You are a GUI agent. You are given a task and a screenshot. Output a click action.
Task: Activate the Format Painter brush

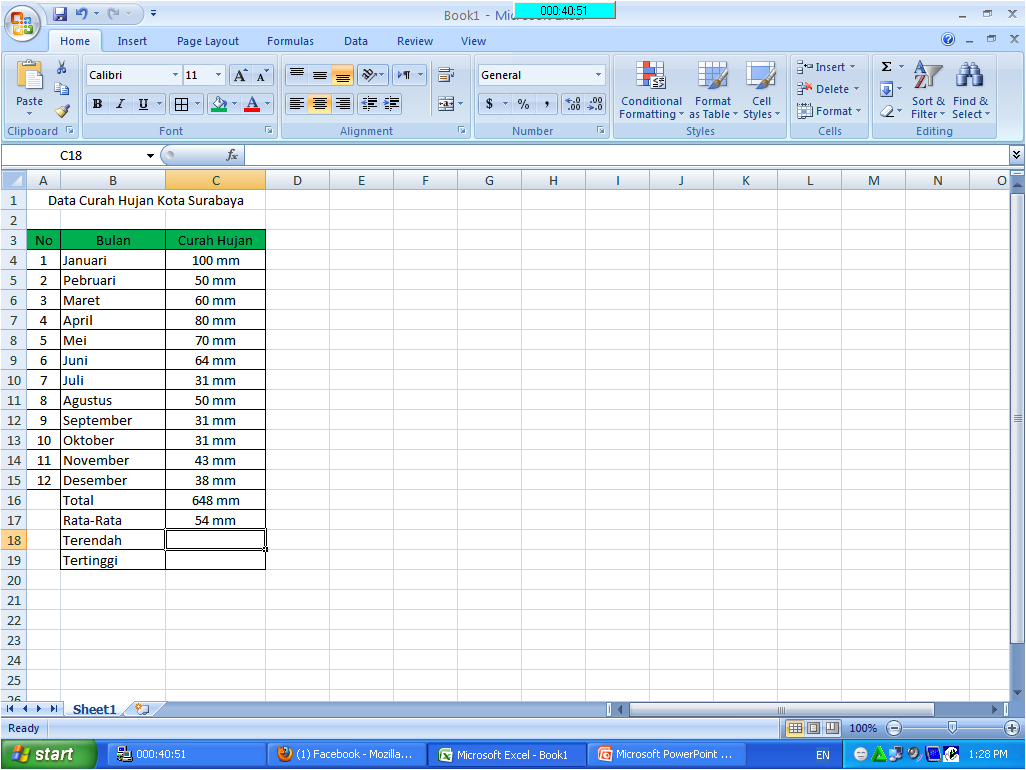[x=62, y=111]
